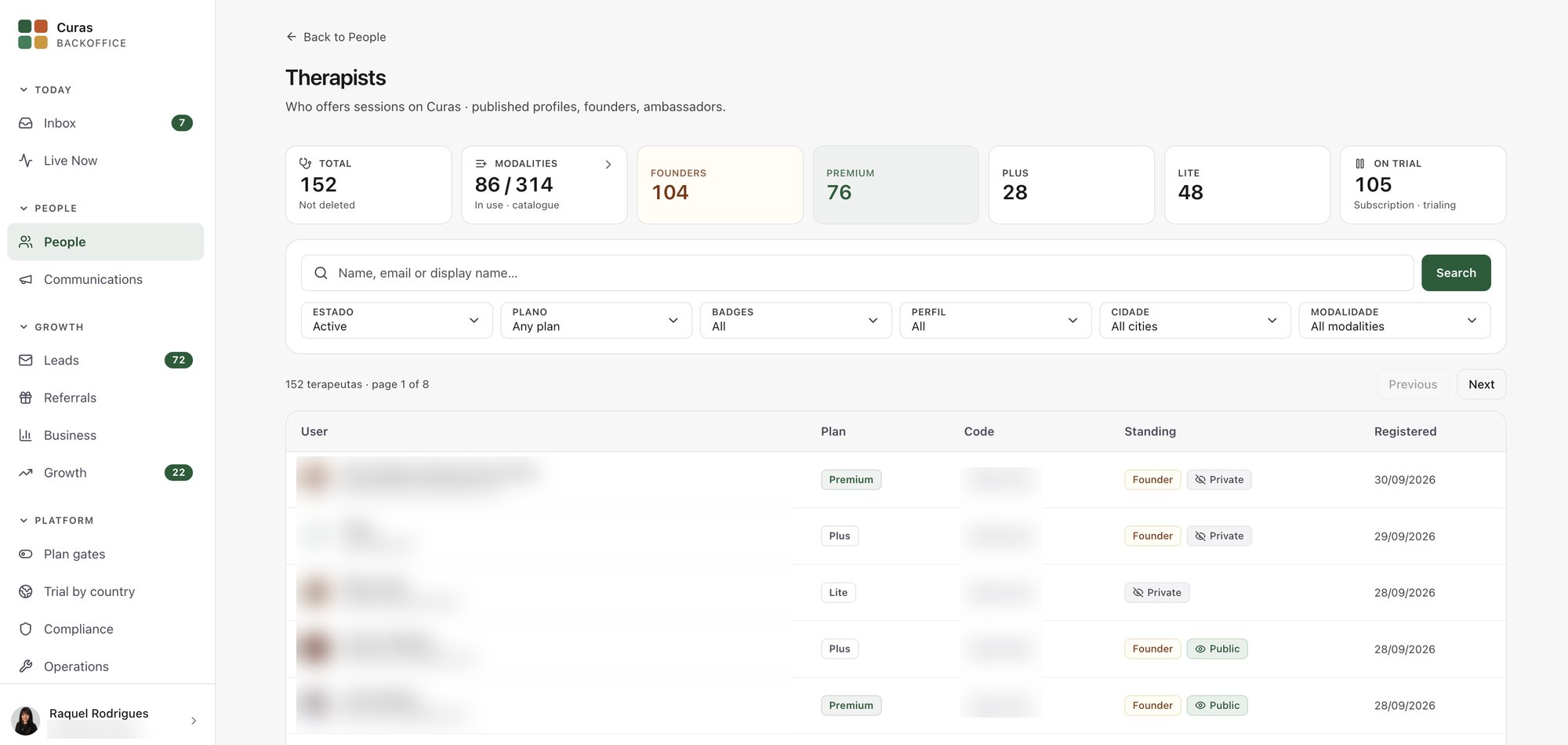The height and width of the screenshot is (745, 1568).
Task: Click Raquel Rodrigues profile avatar
Action: point(26,721)
